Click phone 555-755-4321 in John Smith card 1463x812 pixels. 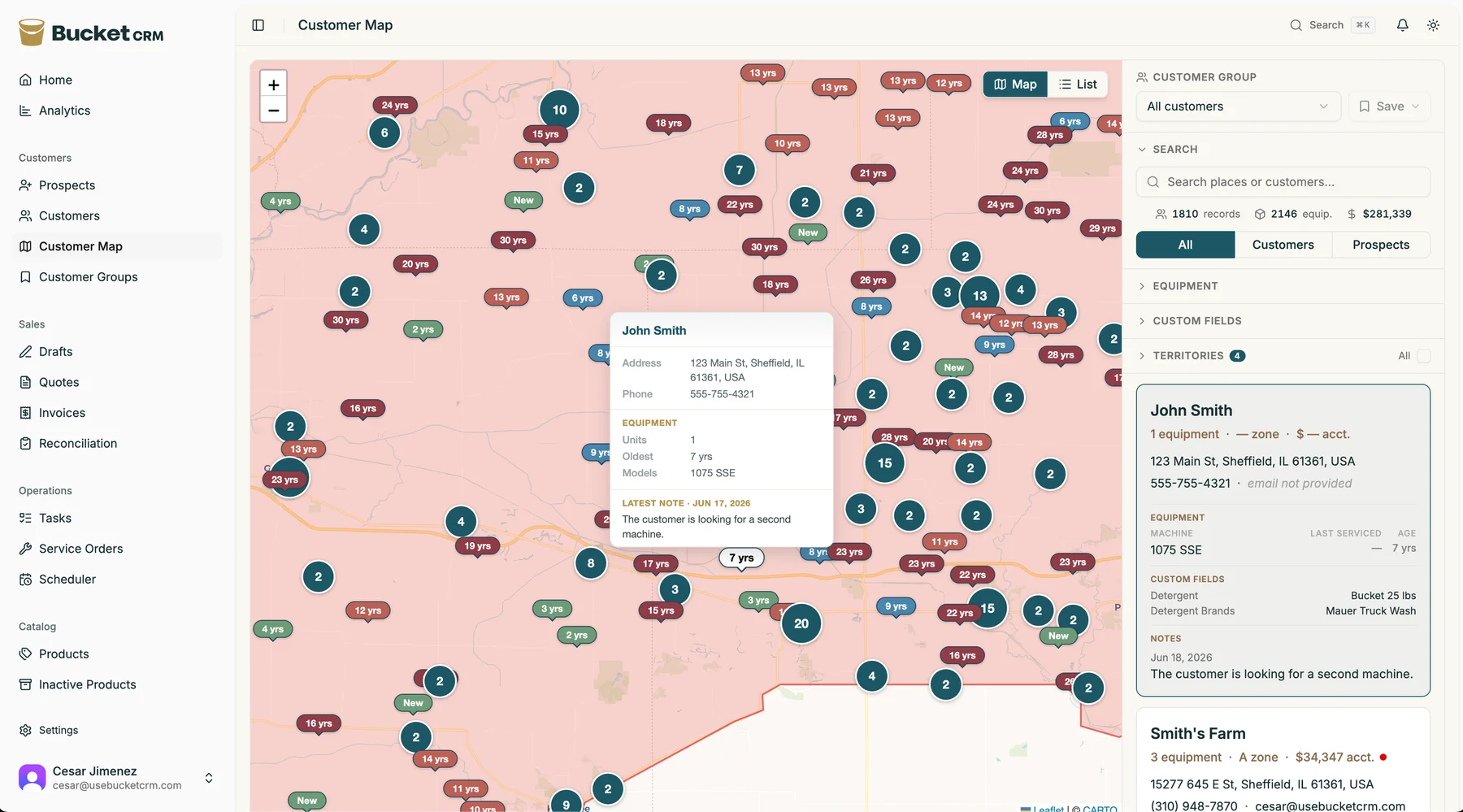tap(1190, 484)
